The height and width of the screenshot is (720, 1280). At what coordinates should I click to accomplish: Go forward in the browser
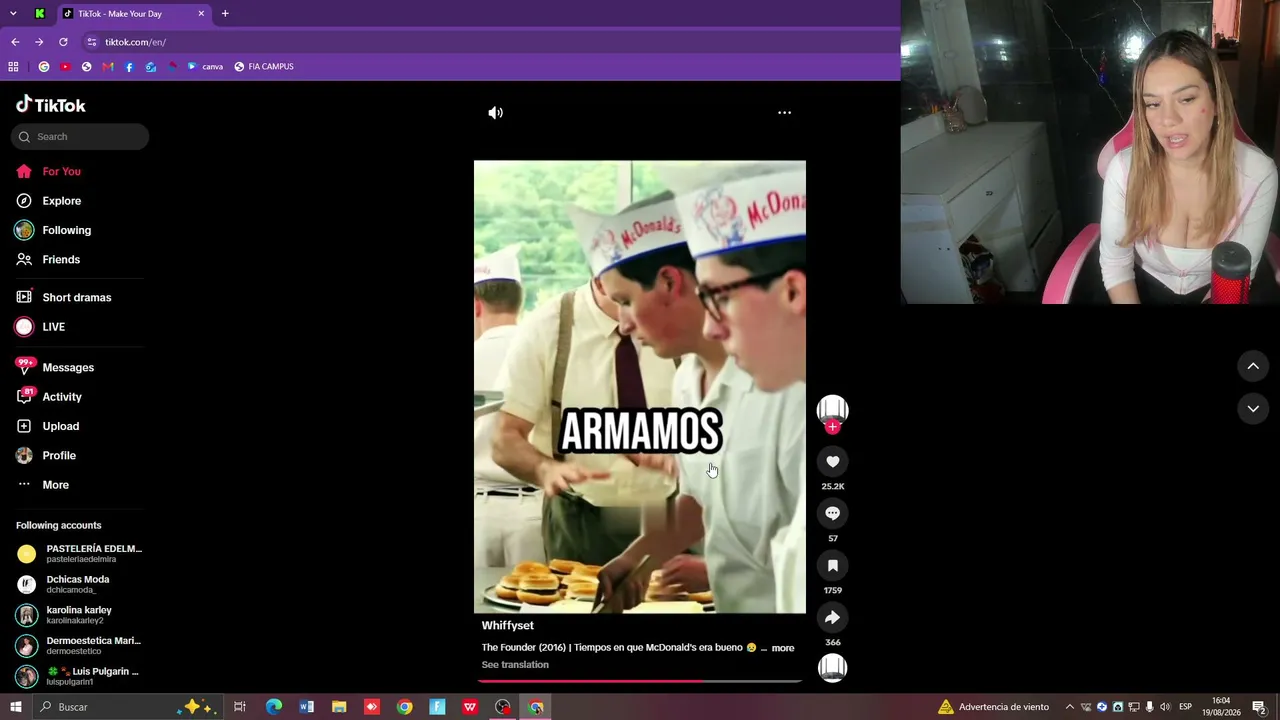tap(39, 42)
